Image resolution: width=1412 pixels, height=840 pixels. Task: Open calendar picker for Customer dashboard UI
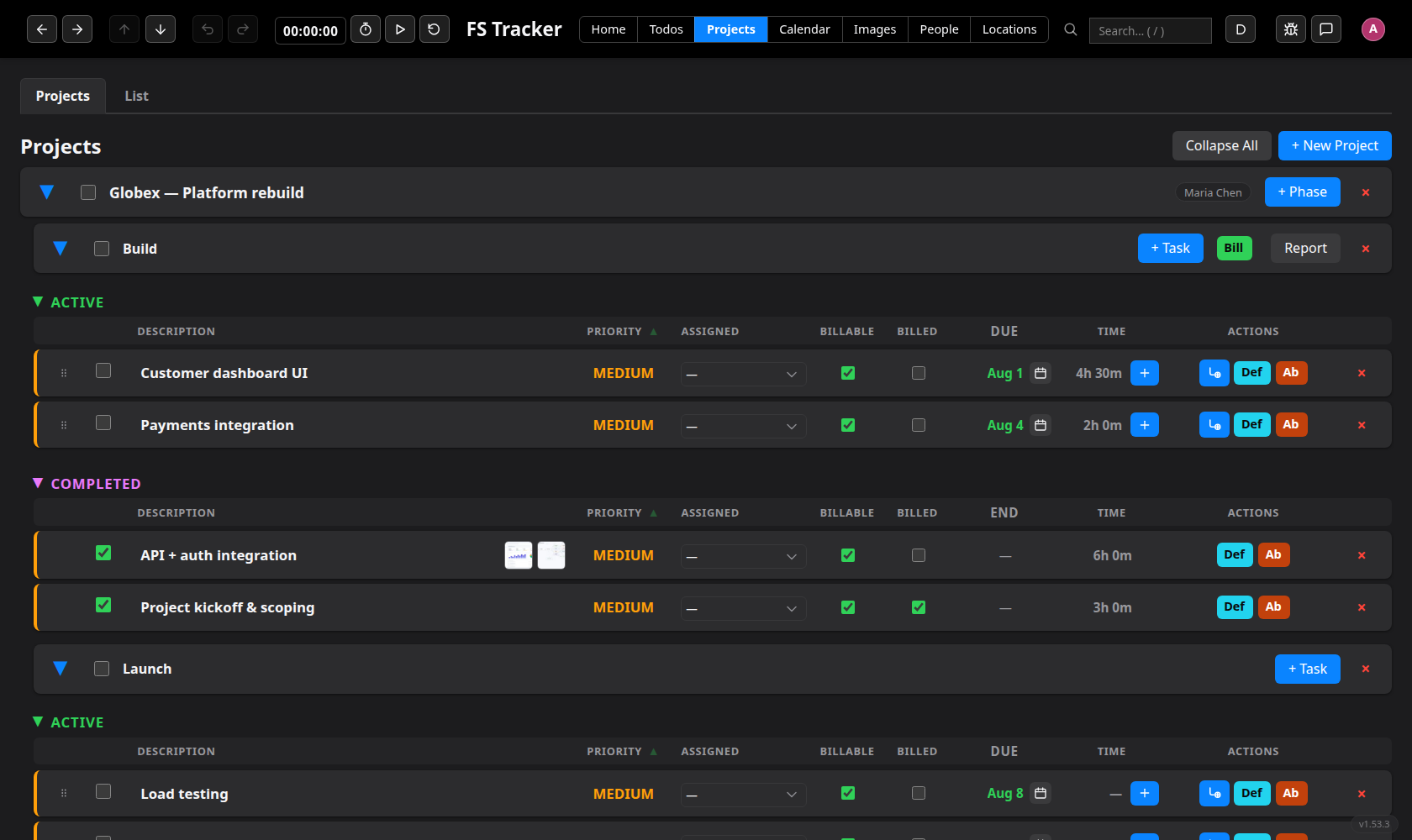pos(1041,373)
